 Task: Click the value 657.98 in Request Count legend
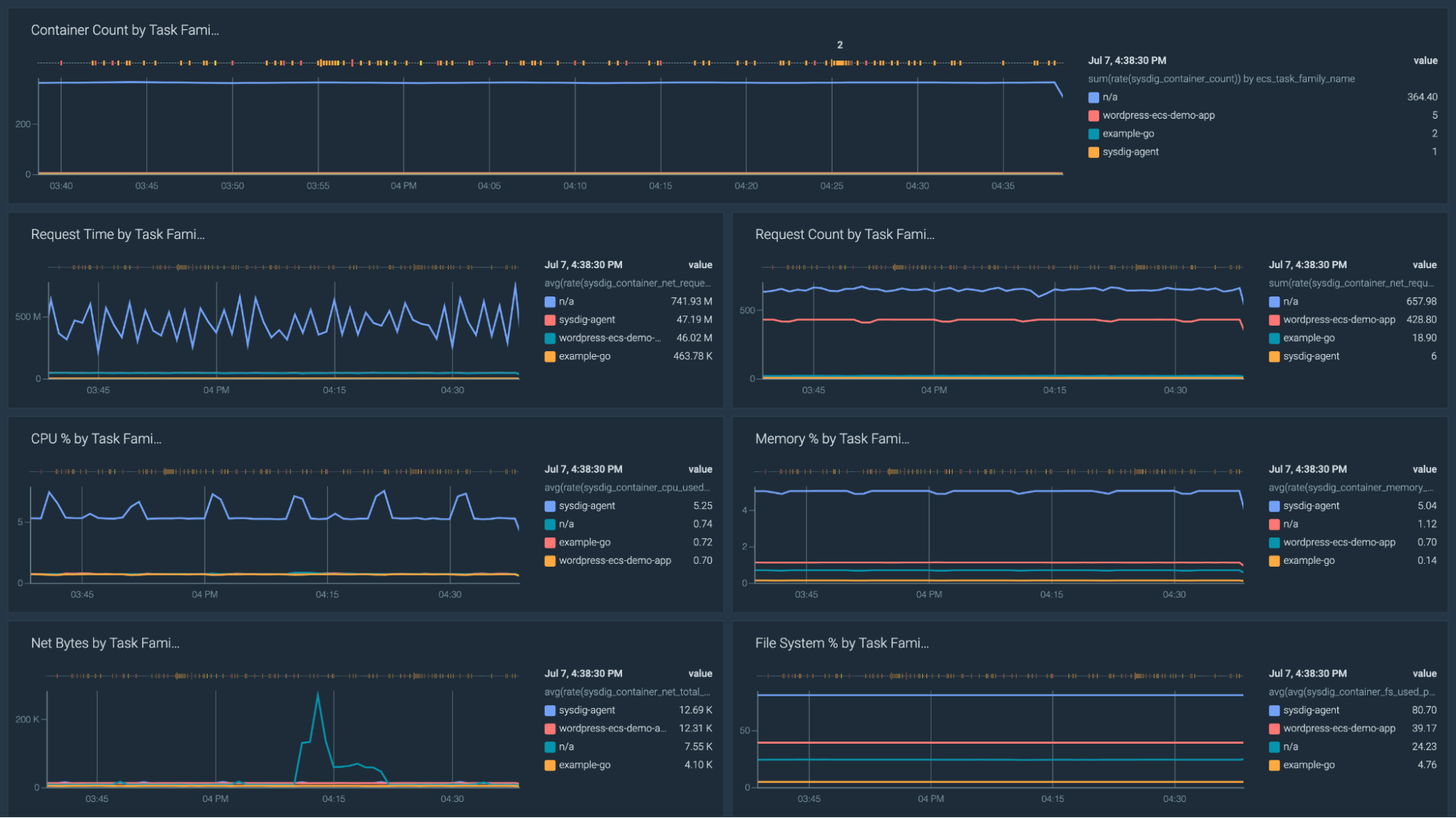(1421, 302)
